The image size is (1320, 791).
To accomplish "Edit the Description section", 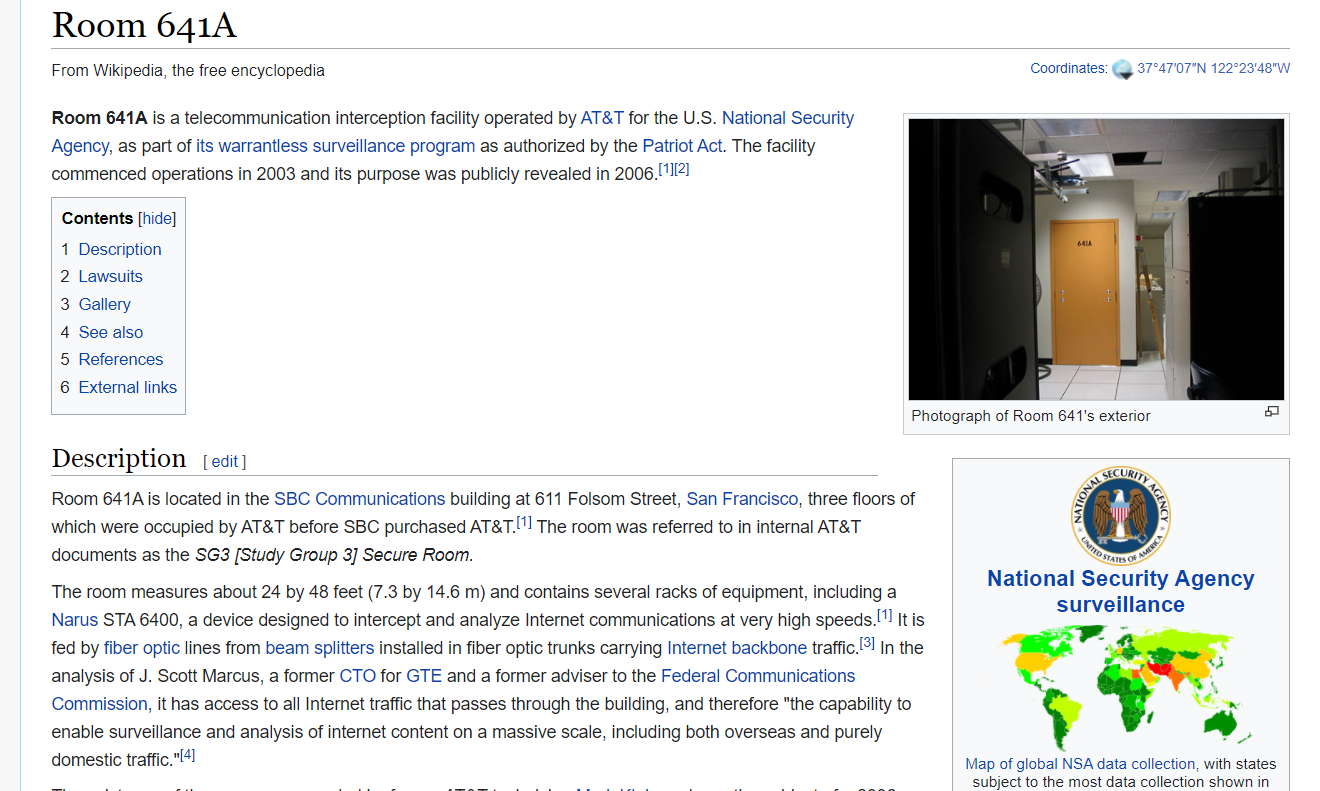I will click(225, 461).
